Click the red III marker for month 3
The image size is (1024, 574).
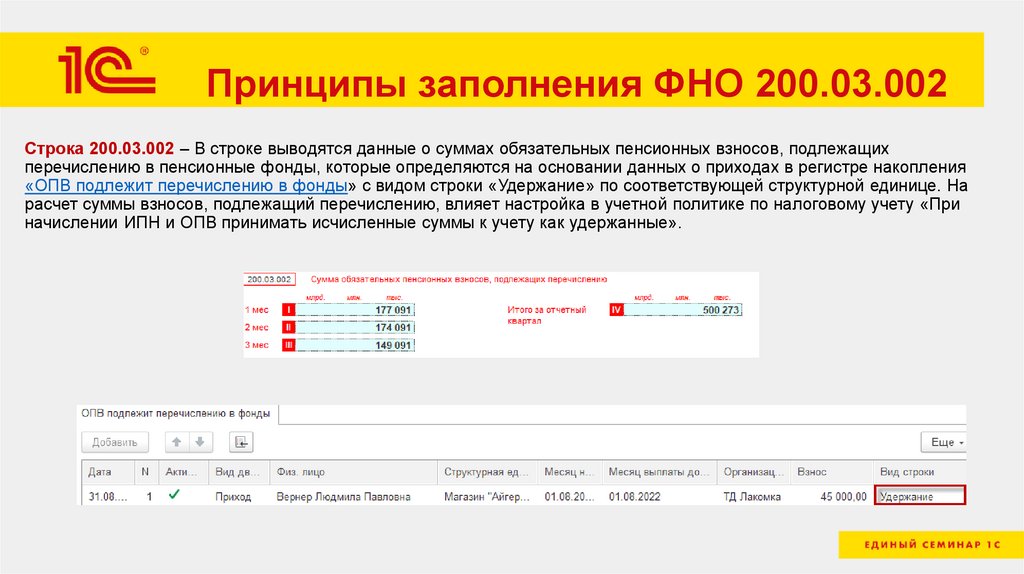289,345
